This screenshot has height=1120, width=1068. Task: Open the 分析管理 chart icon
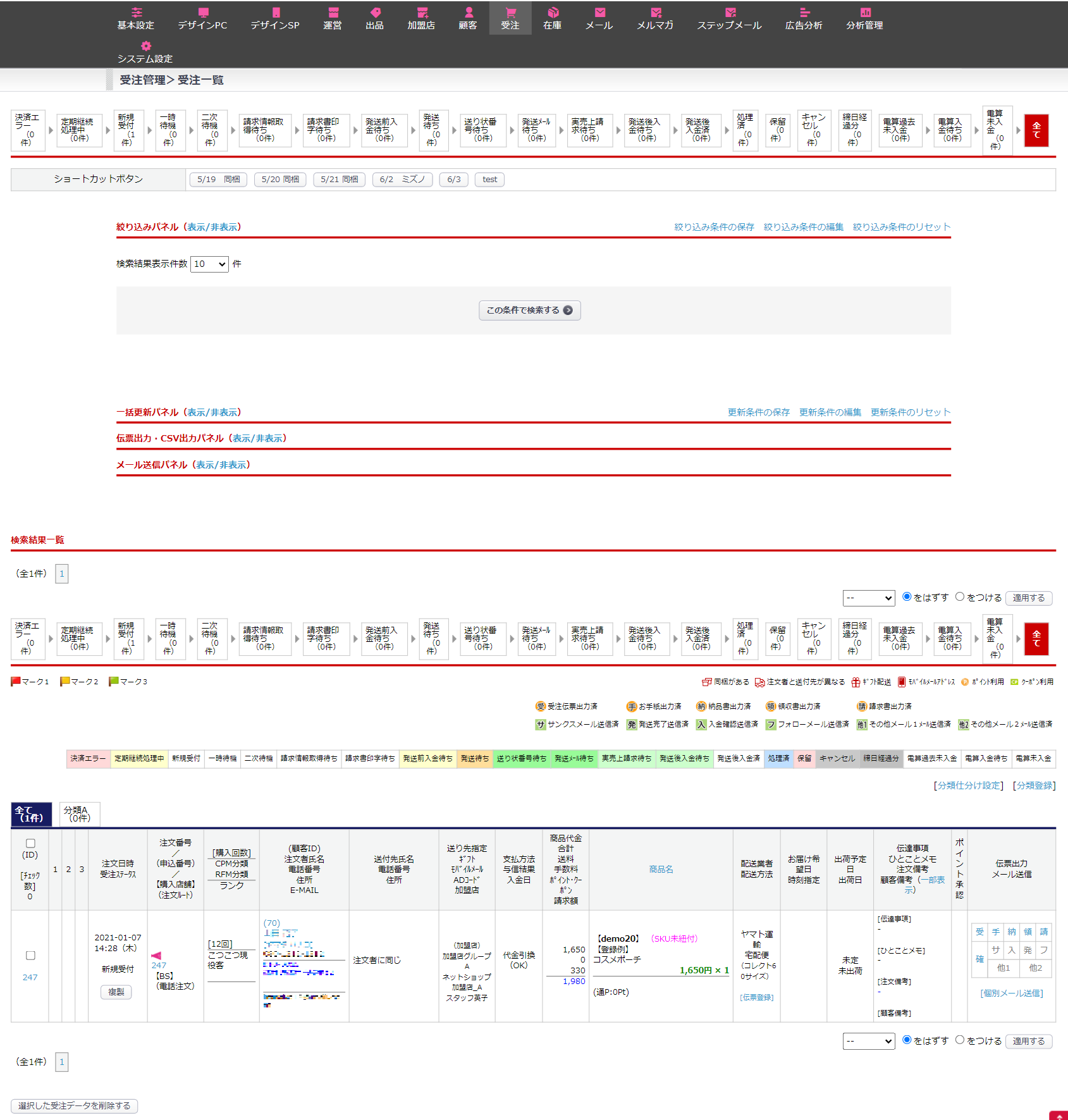pos(865,12)
